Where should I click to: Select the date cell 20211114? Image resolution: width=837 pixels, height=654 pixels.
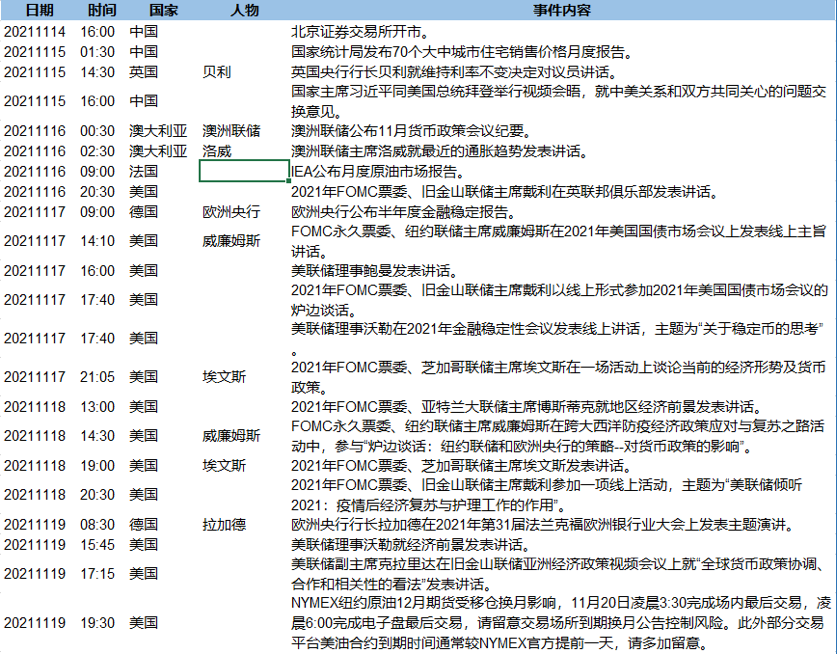point(35,31)
